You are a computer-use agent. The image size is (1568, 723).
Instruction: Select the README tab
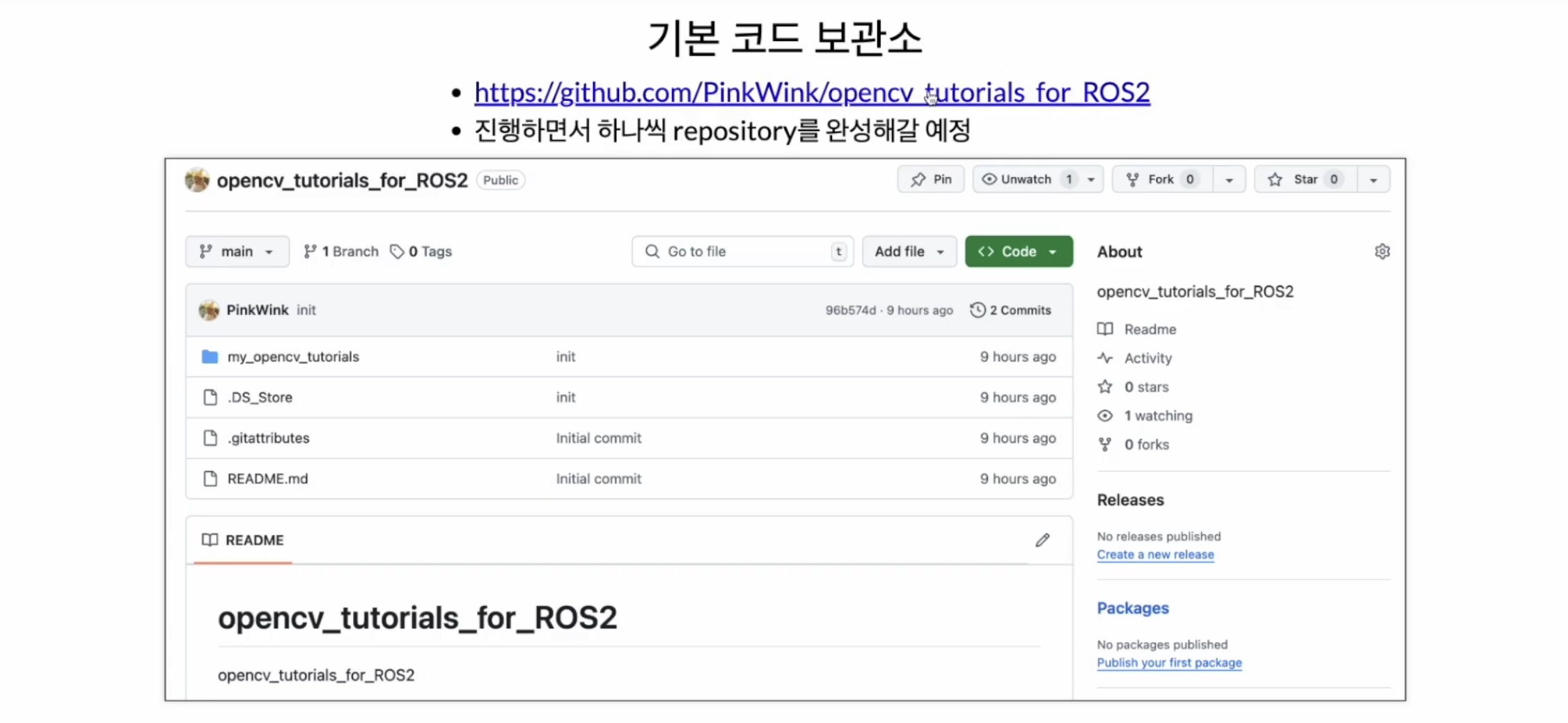pos(243,540)
